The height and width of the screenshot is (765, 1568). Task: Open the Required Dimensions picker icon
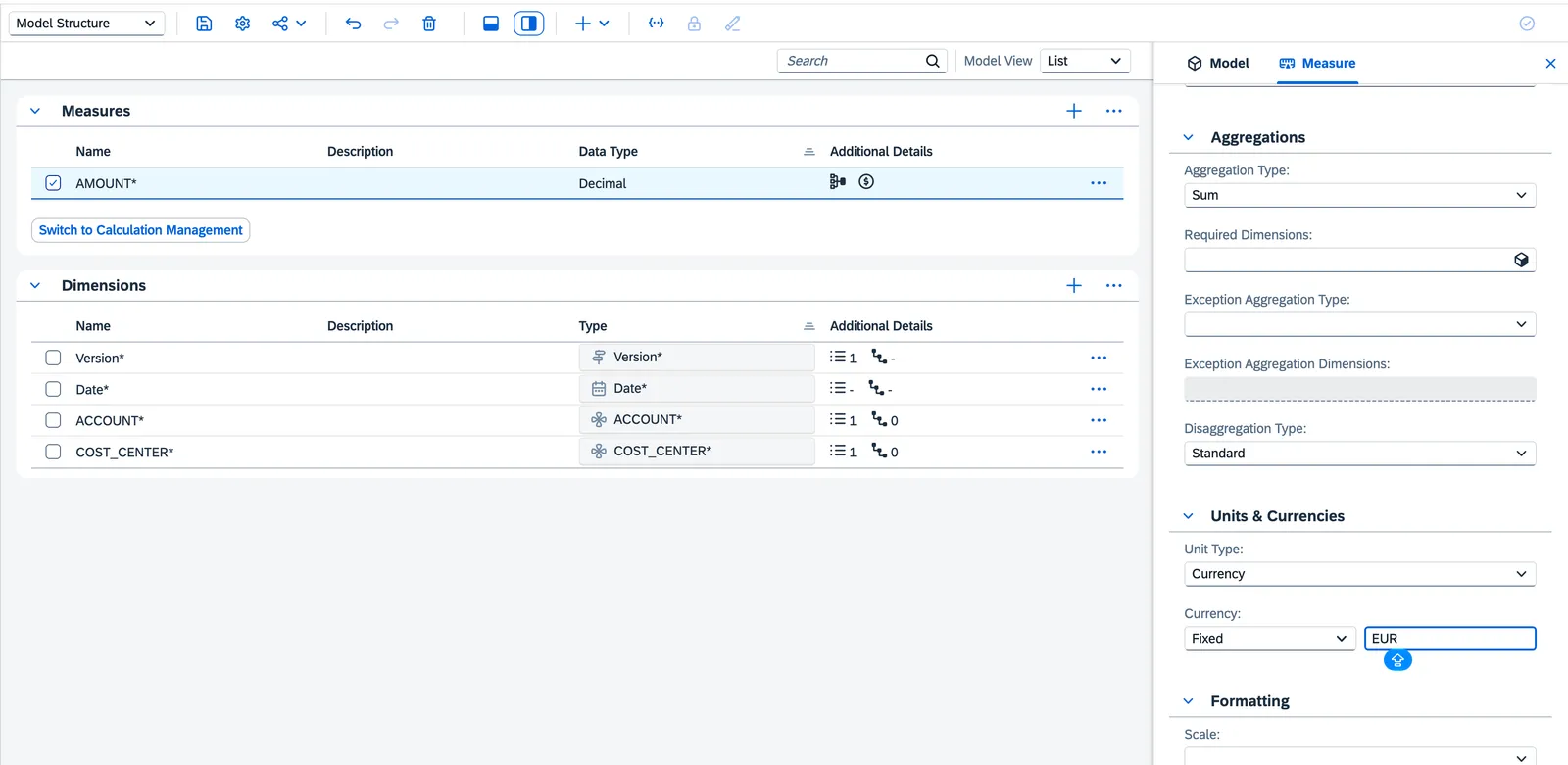click(x=1521, y=260)
